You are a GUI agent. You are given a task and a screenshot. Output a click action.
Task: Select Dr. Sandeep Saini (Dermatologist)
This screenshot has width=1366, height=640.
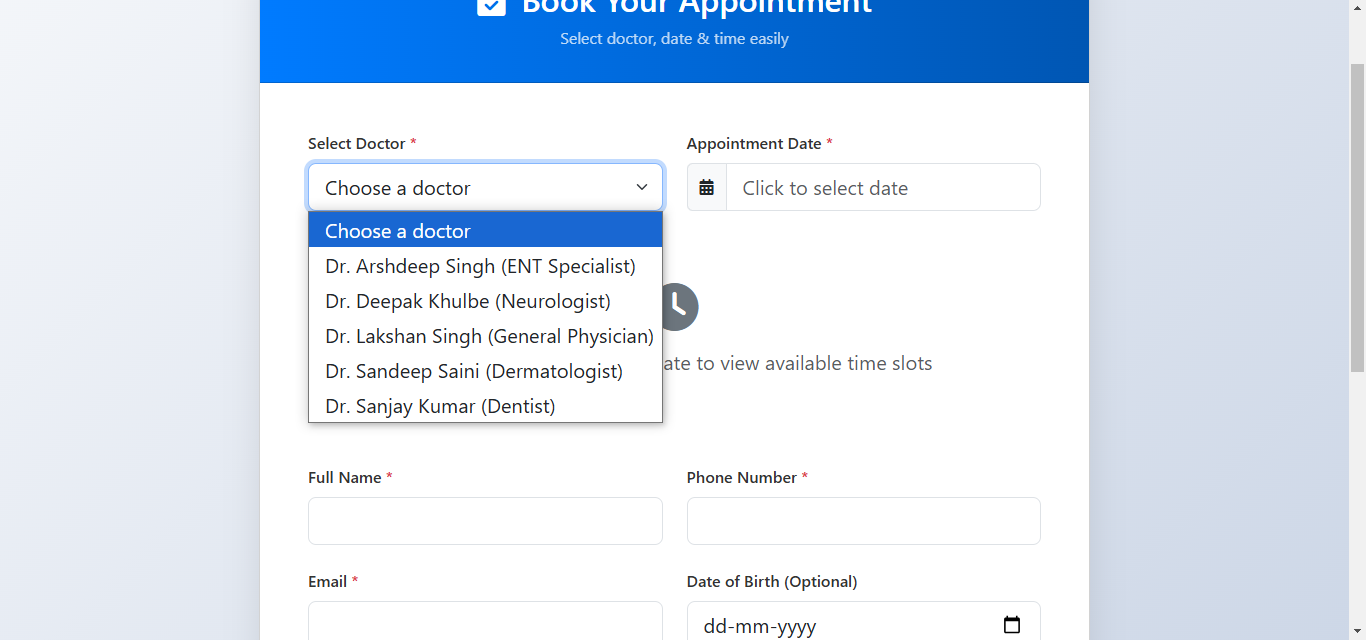click(474, 371)
